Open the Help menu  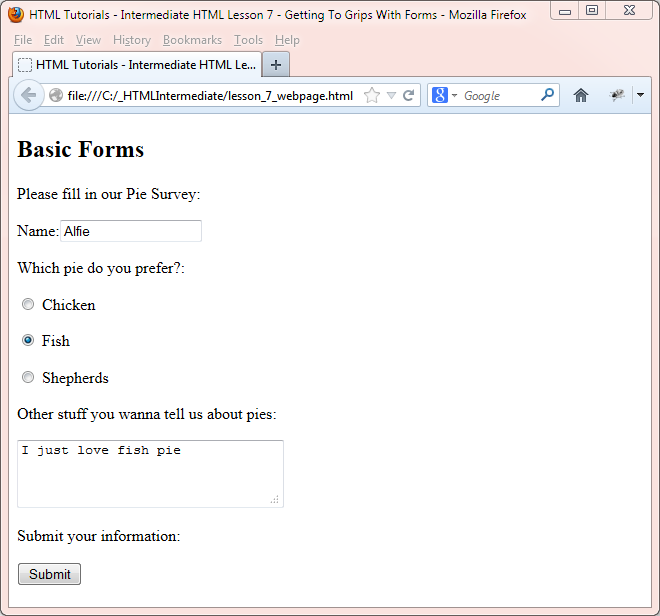[x=287, y=40]
